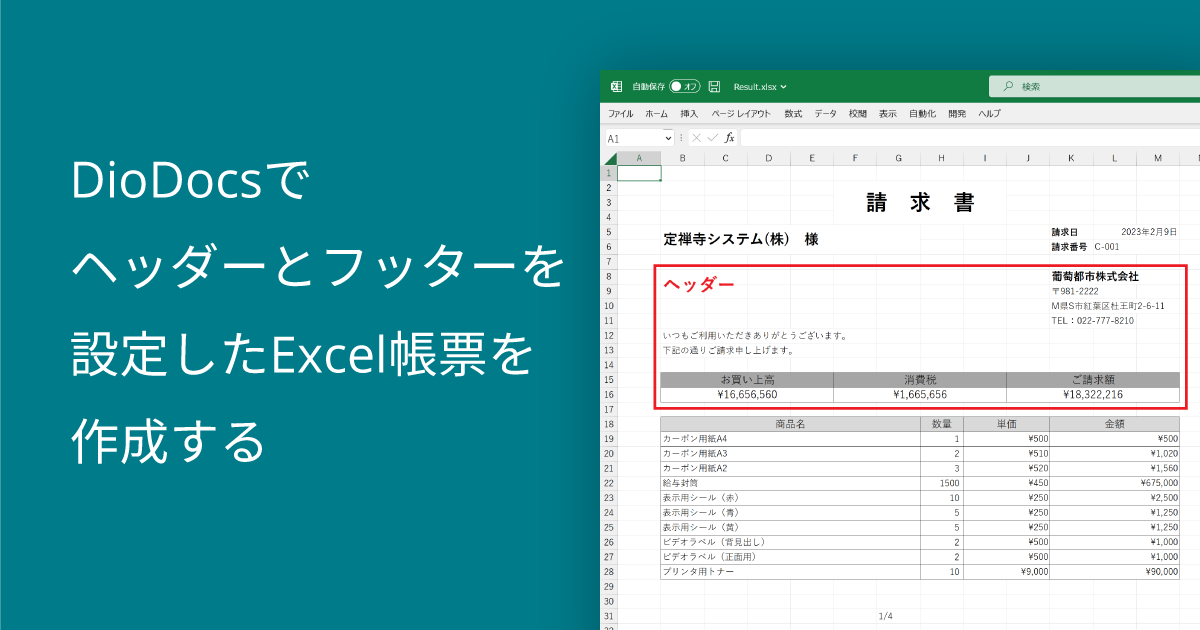The width and height of the screenshot is (1200, 630).
Task: Select the 数式 (Formulas) ribbon option
Action: (791, 113)
